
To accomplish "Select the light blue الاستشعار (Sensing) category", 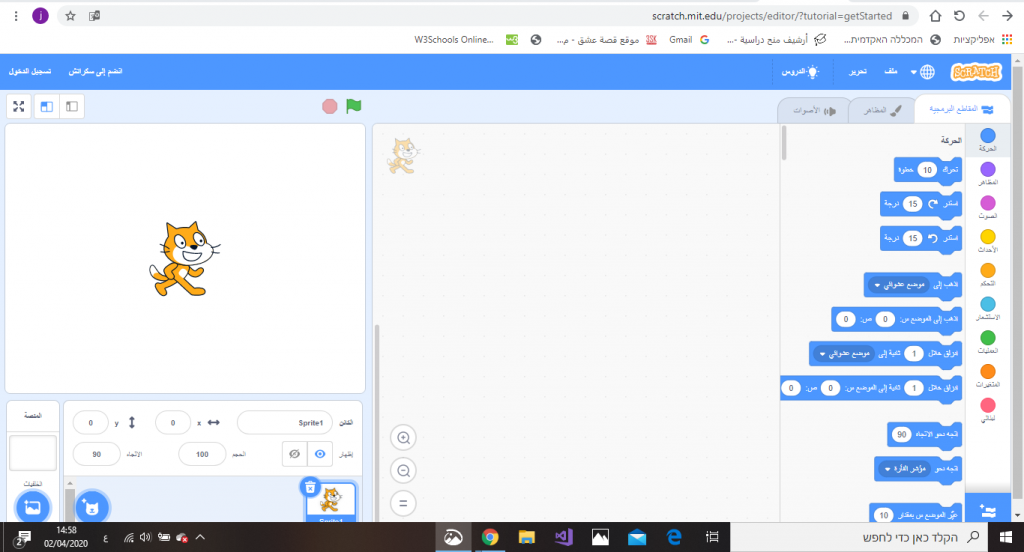I will [987, 308].
